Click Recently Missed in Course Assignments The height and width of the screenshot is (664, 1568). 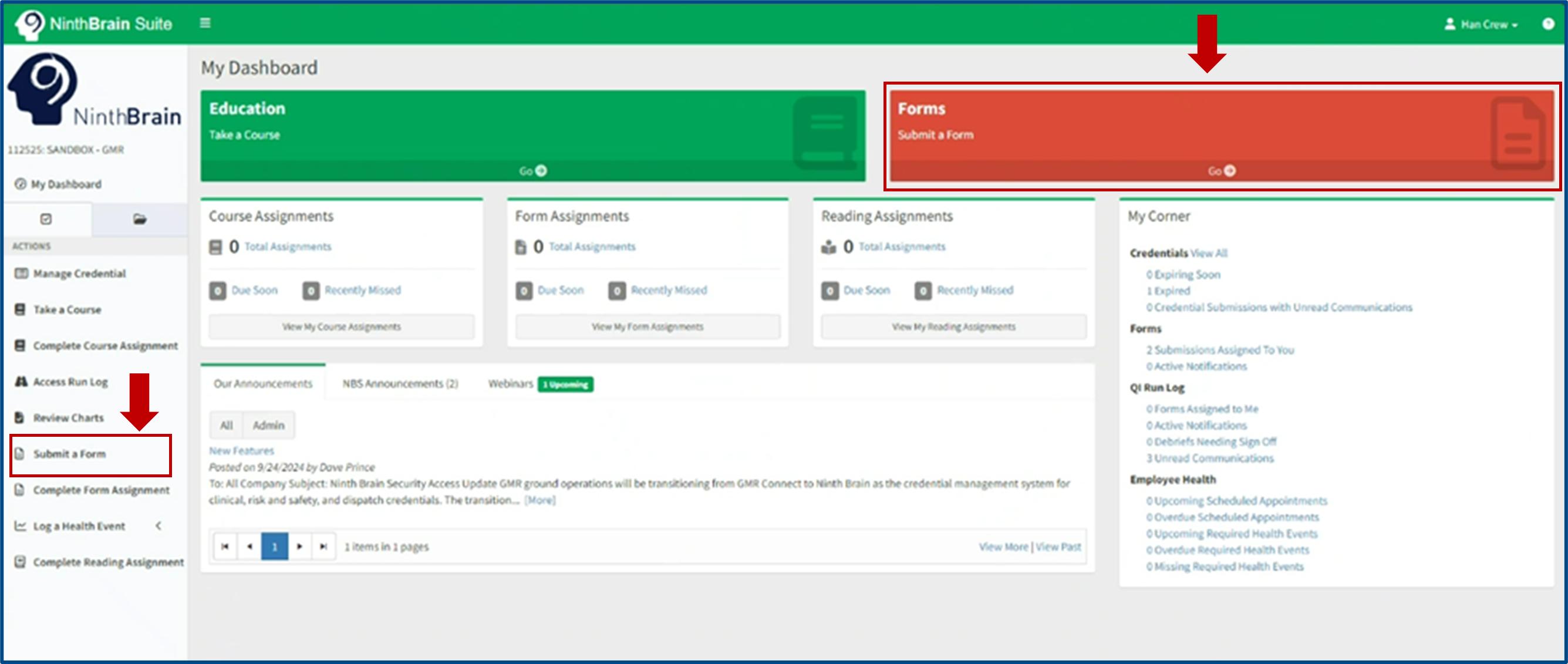pyautogui.click(x=363, y=290)
